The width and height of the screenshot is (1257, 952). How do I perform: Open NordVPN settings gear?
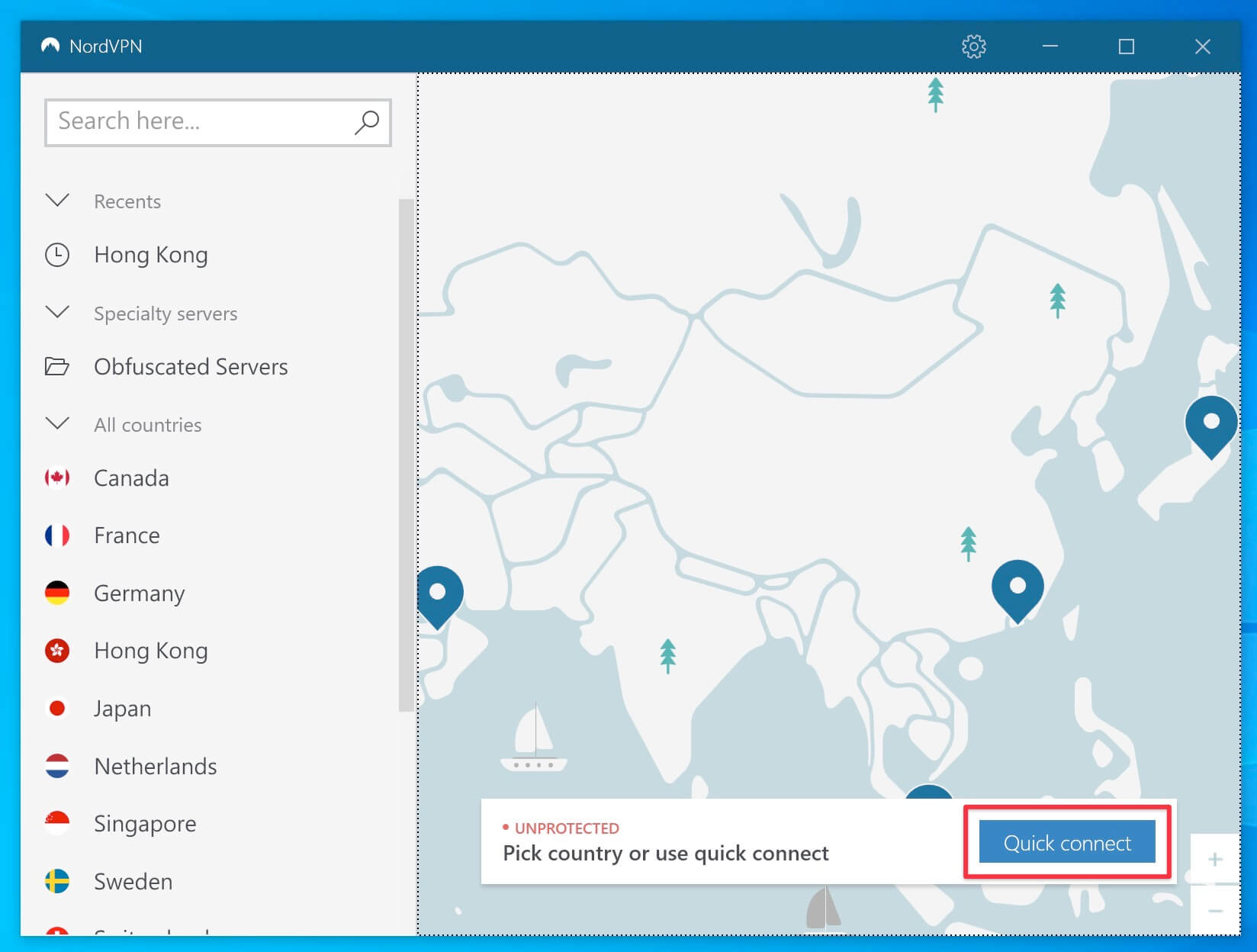(x=973, y=47)
